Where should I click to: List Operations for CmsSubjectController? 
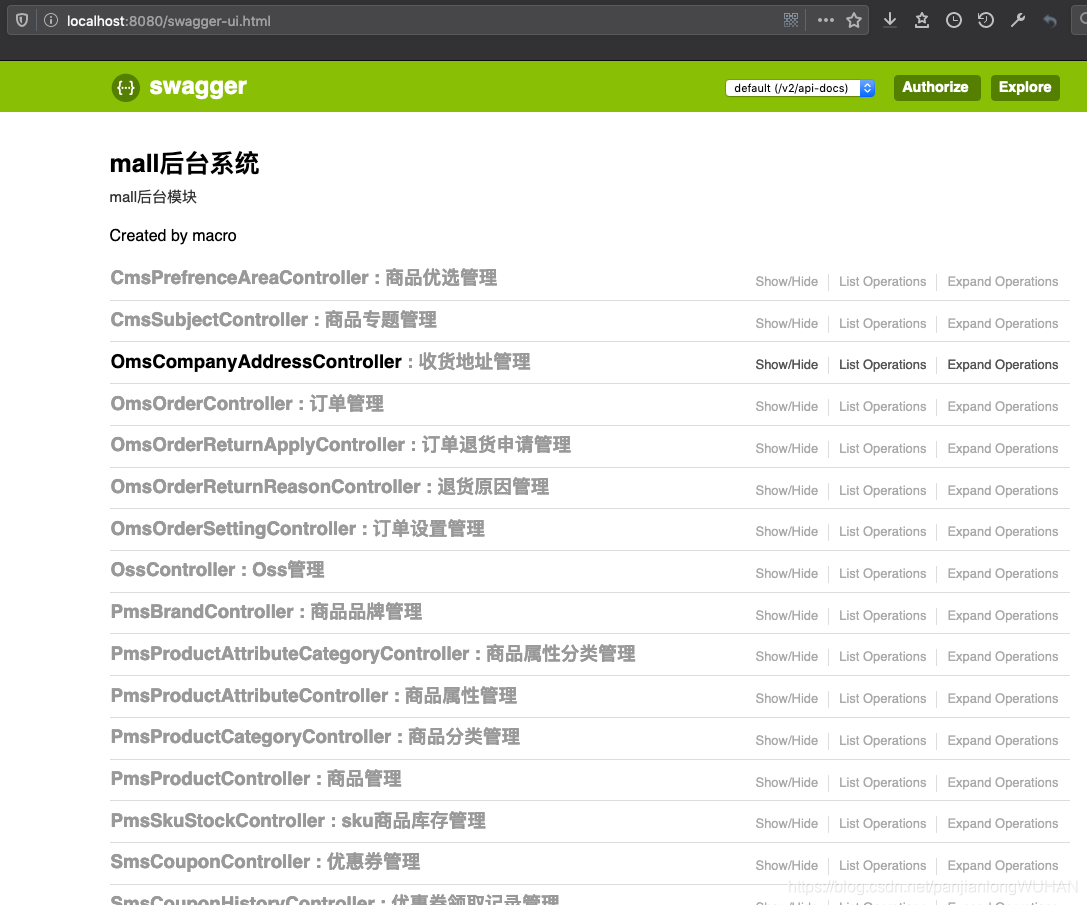(x=882, y=324)
